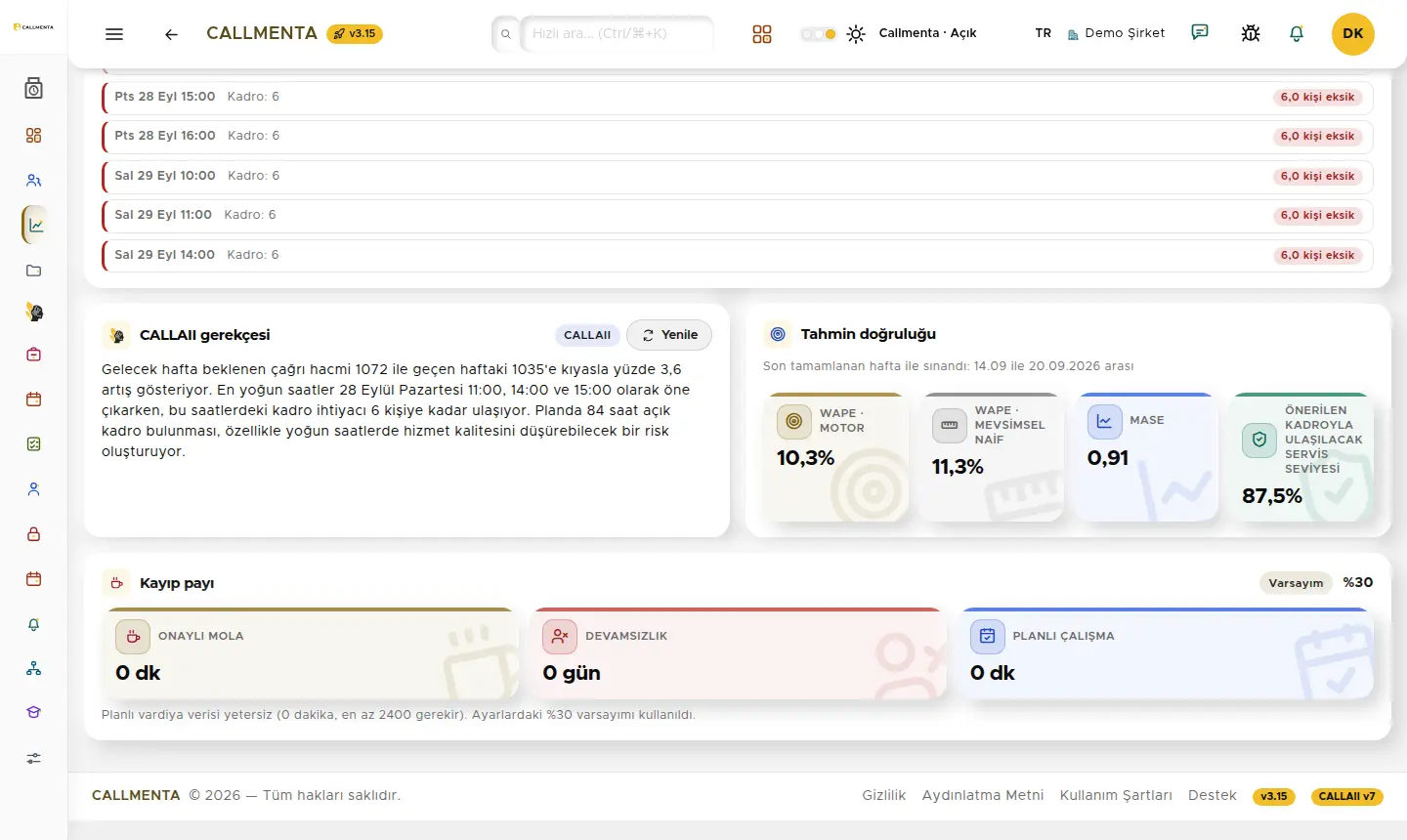This screenshot has width=1407, height=840.
Task: Open the sidebar bell icon
Action: [34, 624]
